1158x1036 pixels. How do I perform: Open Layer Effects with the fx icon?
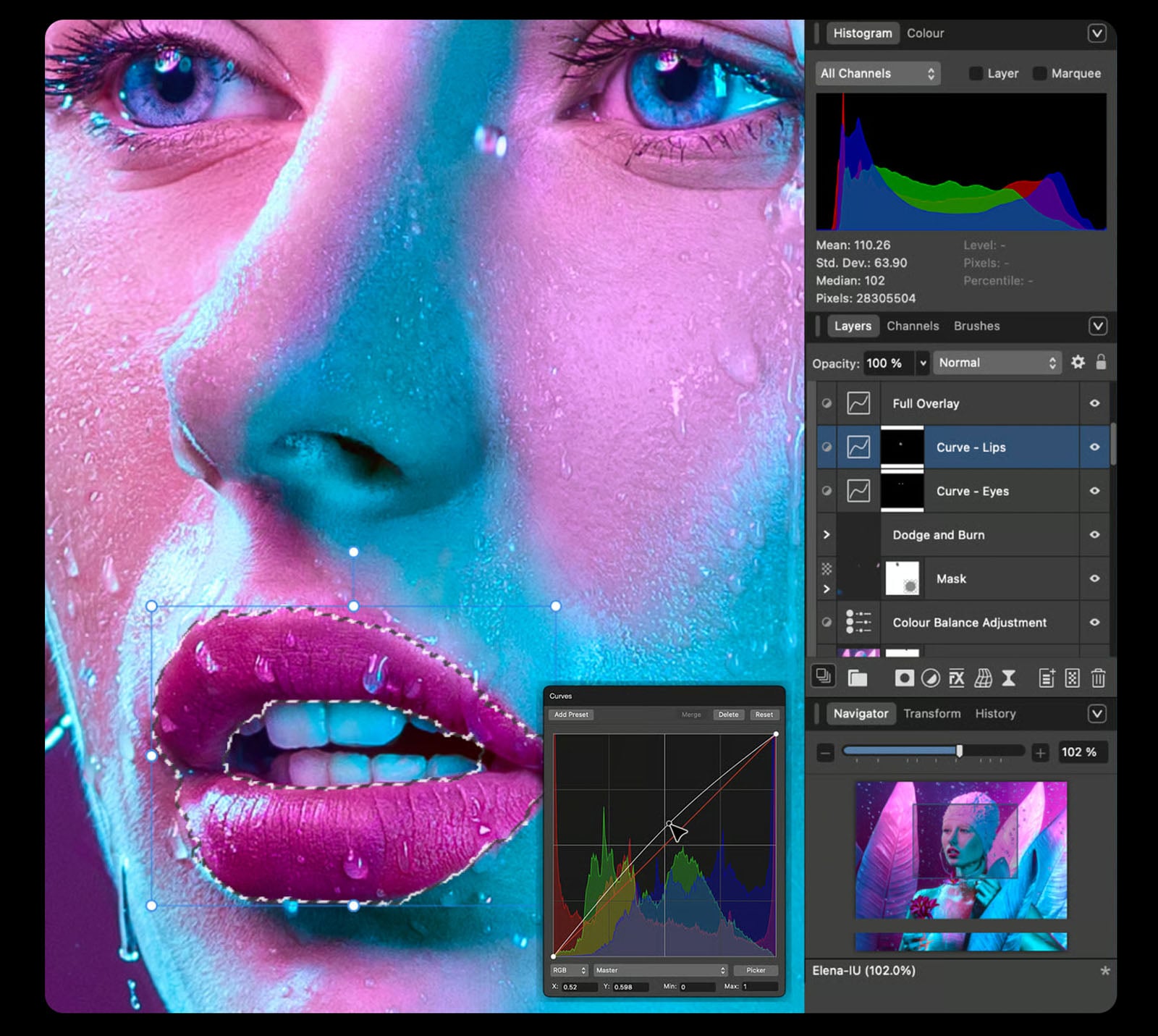[x=957, y=678]
